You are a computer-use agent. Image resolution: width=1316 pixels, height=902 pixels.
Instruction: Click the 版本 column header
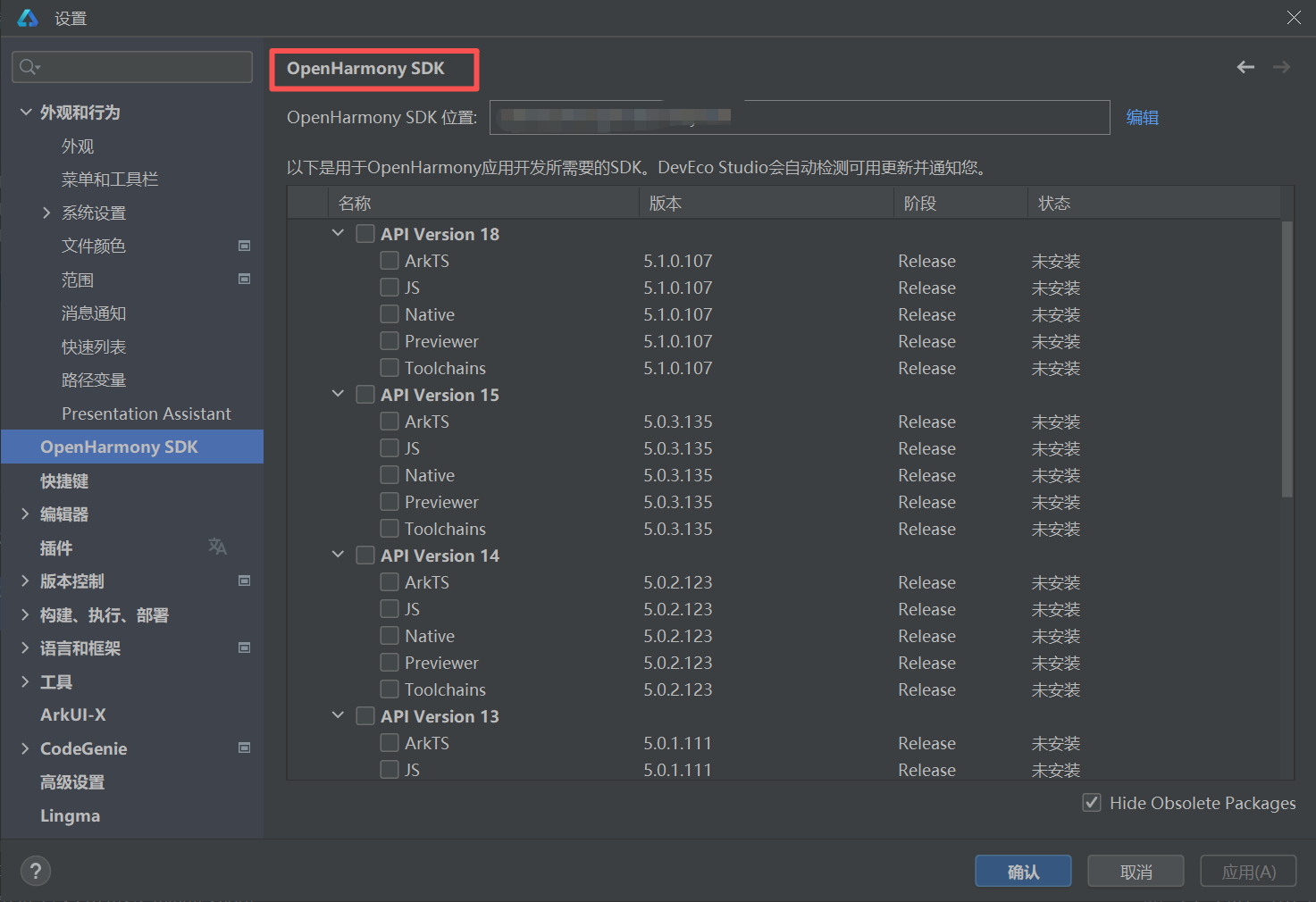tap(767, 203)
